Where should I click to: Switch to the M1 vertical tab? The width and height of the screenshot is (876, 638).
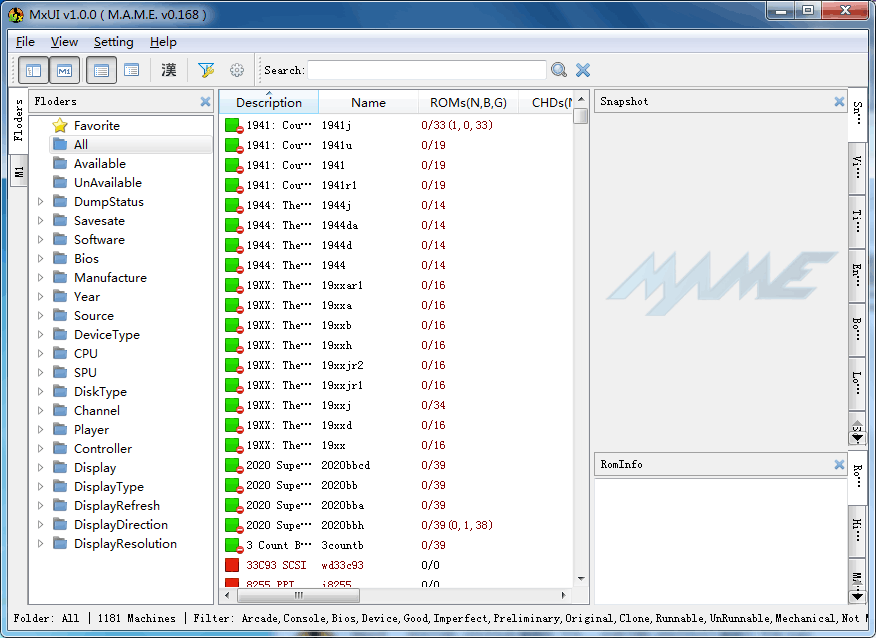(18, 170)
